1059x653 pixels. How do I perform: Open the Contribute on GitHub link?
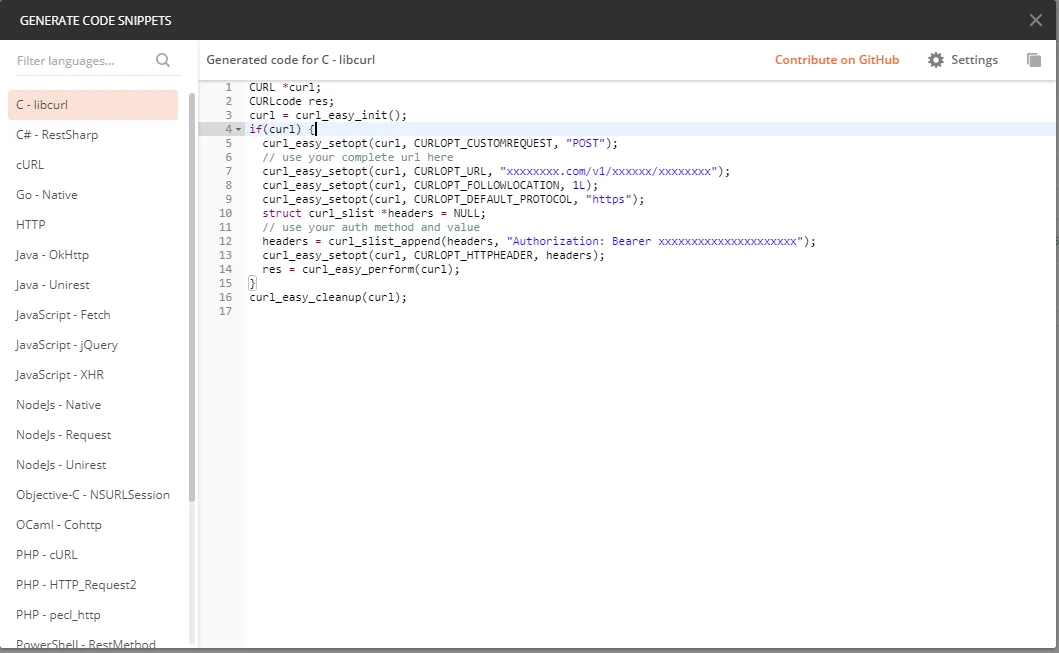click(x=837, y=60)
